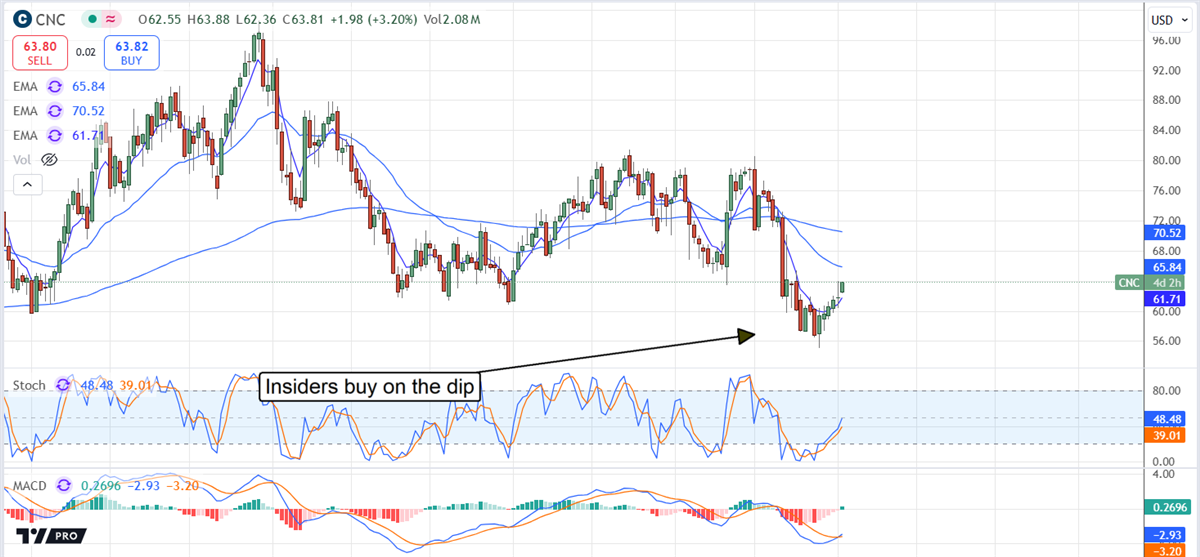The width and height of the screenshot is (1200, 557).
Task: Select the EMA 70.52 indicator label
Action: click(26, 111)
